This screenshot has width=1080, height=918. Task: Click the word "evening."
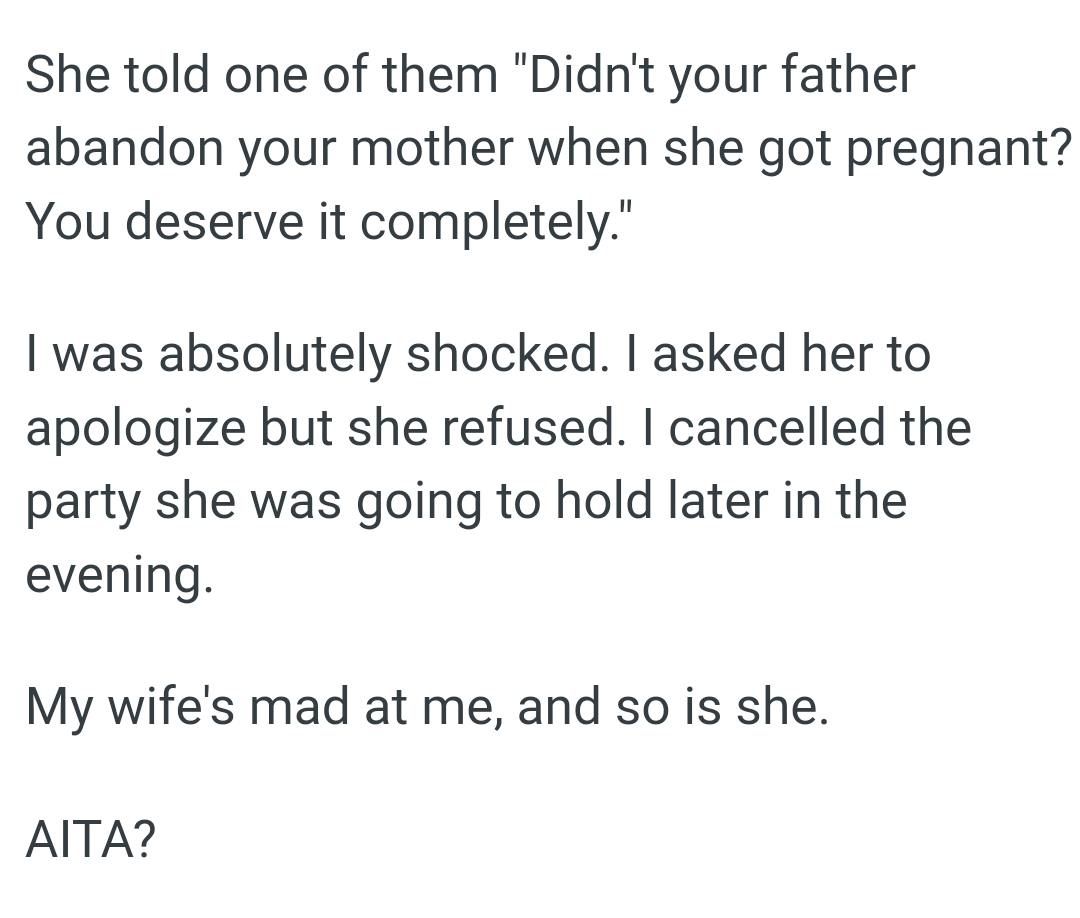click(119, 575)
